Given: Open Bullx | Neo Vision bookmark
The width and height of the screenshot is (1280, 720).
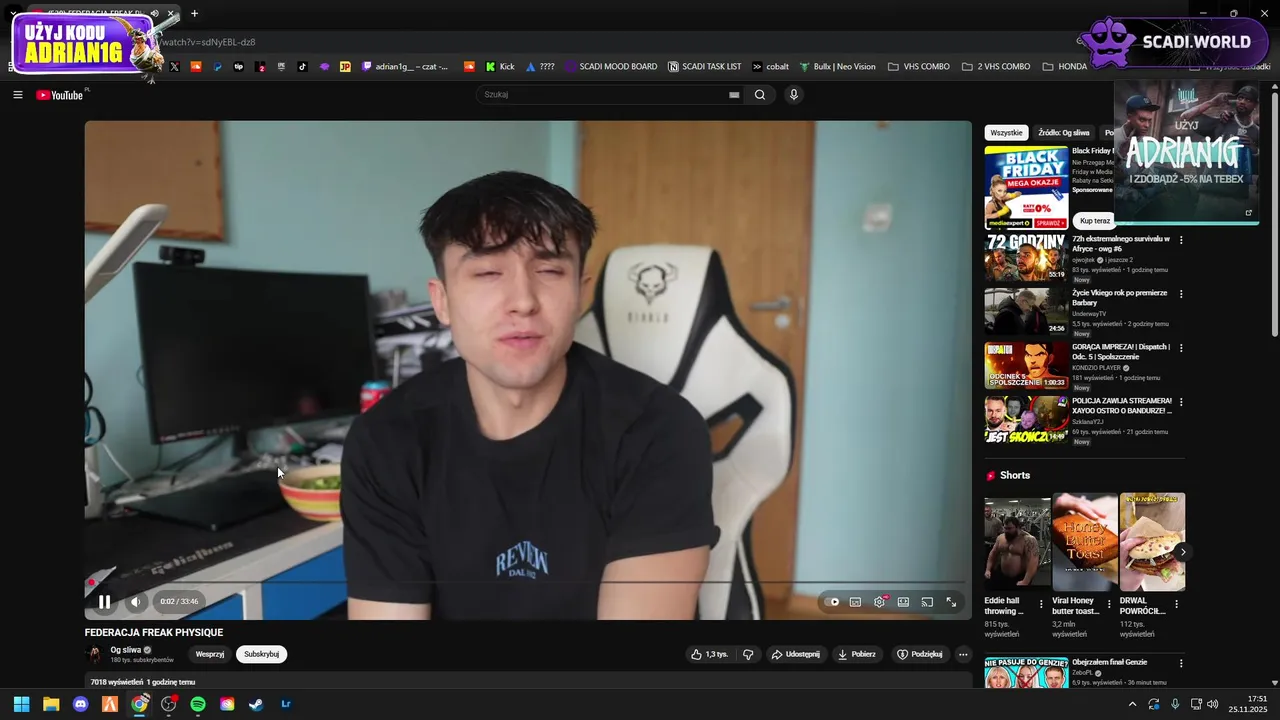Looking at the screenshot, I should pyautogui.click(x=837, y=67).
